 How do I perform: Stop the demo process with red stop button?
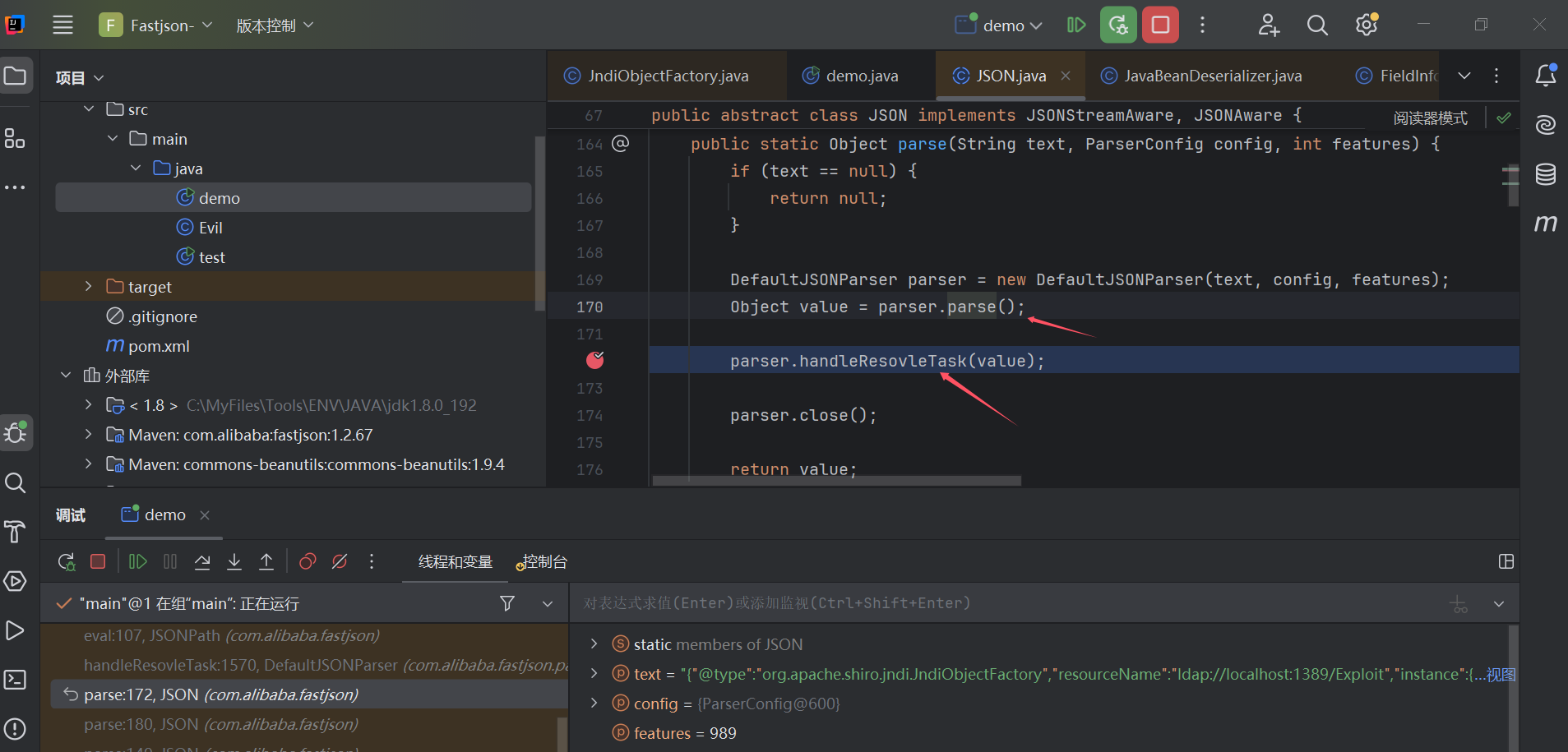pyautogui.click(x=1160, y=25)
